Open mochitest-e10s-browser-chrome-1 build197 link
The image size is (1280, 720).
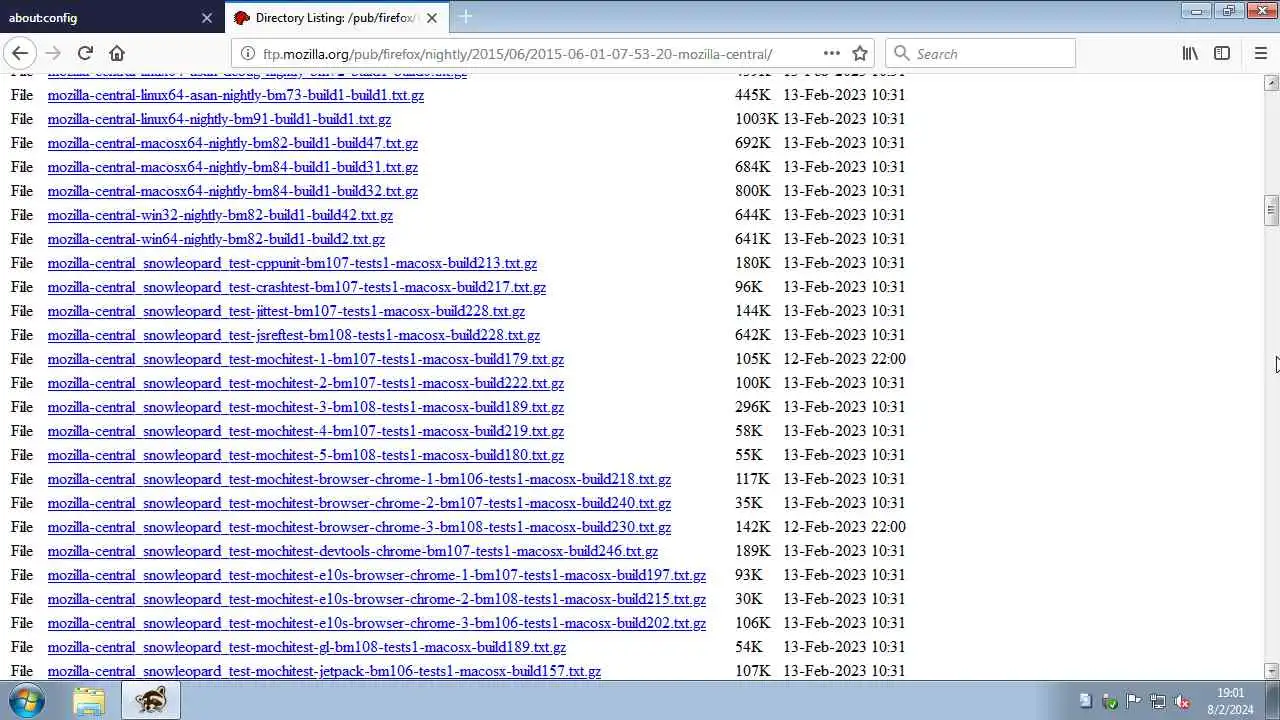coord(377,575)
